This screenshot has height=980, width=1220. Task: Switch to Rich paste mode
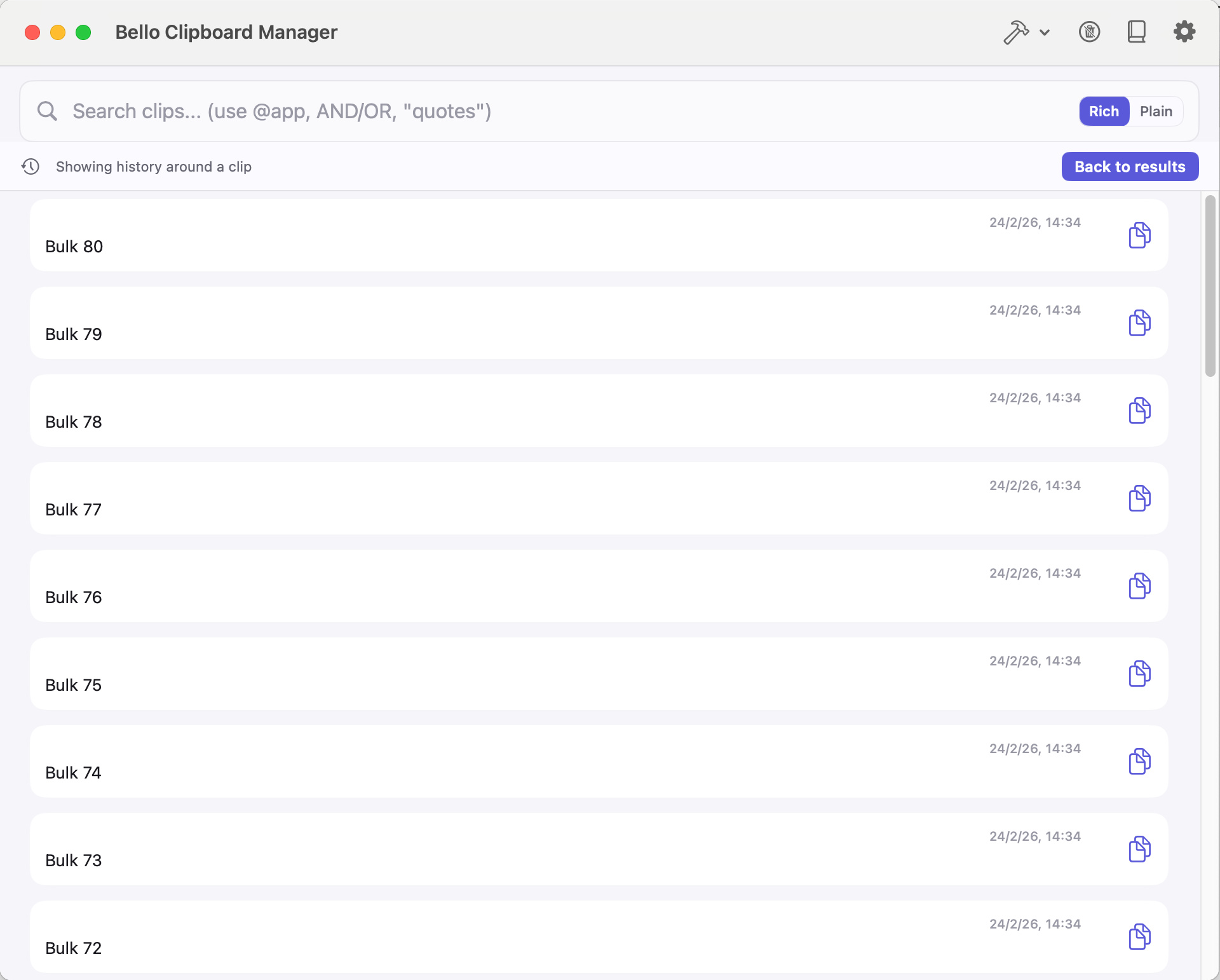[x=1104, y=111]
